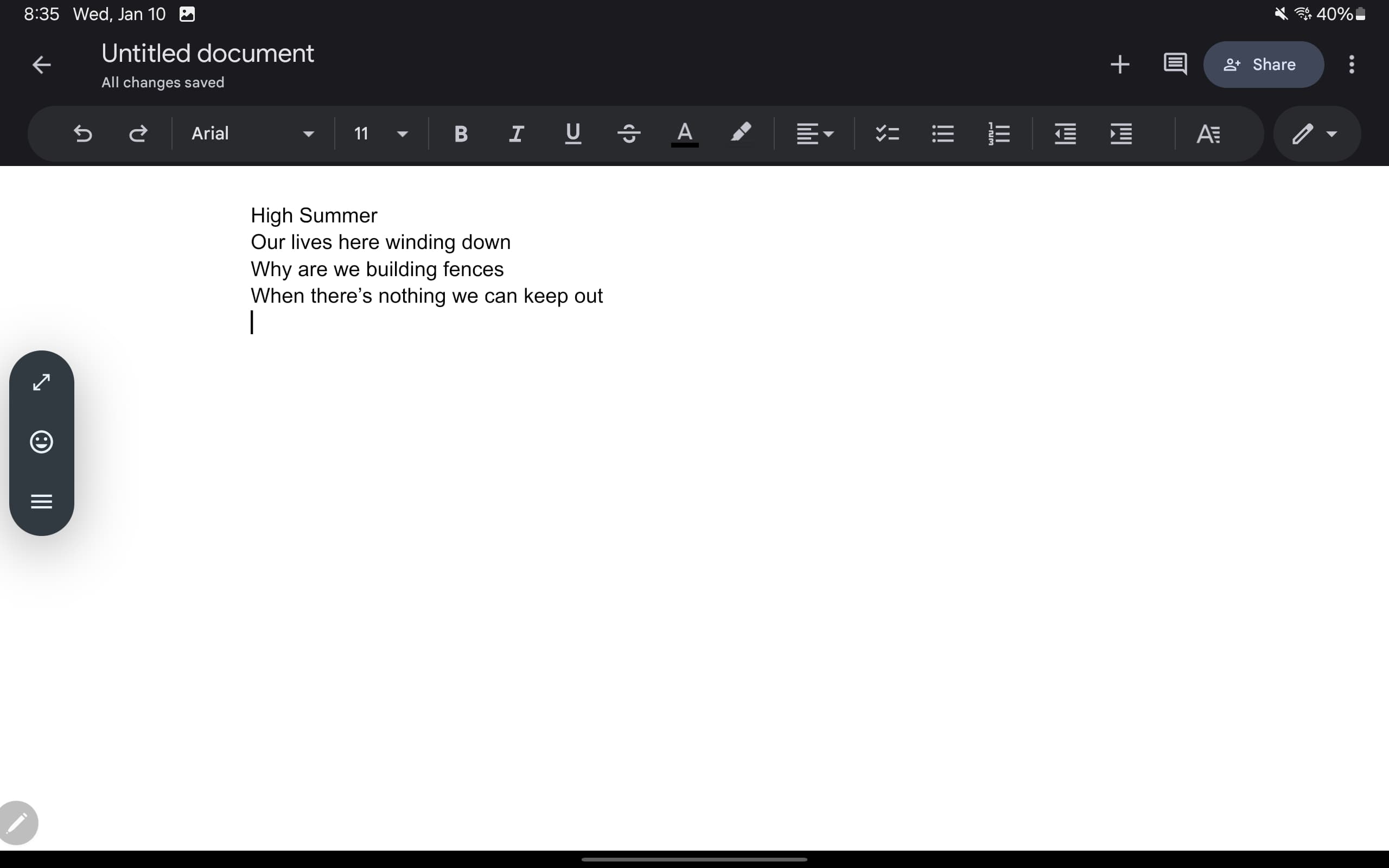Insert new content with the plus icon
Screen dimensions: 1389x868
click(x=1119, y=65)
